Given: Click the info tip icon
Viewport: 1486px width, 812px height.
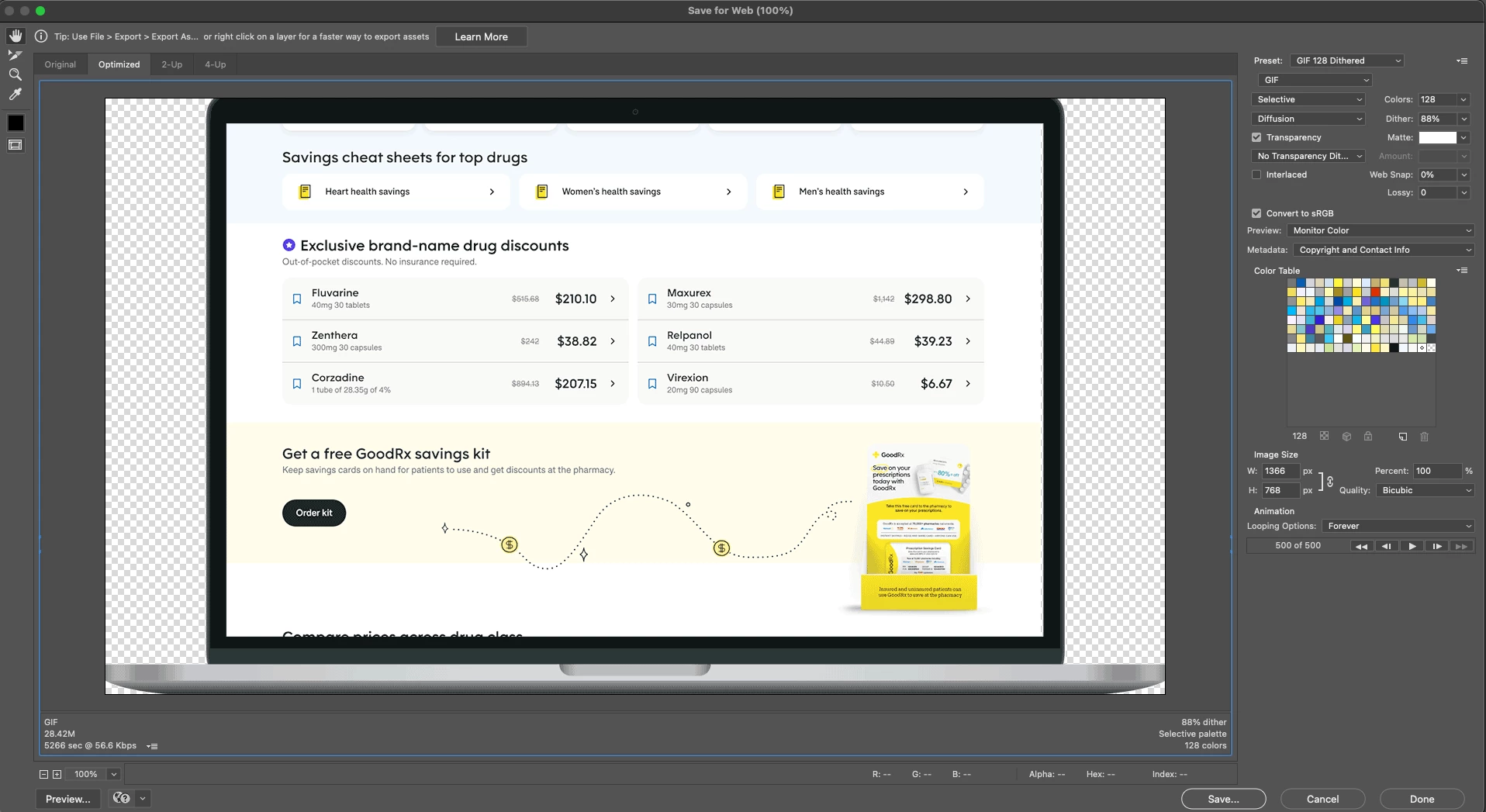Looking at the screenshot, I should (x=41, y=36).
